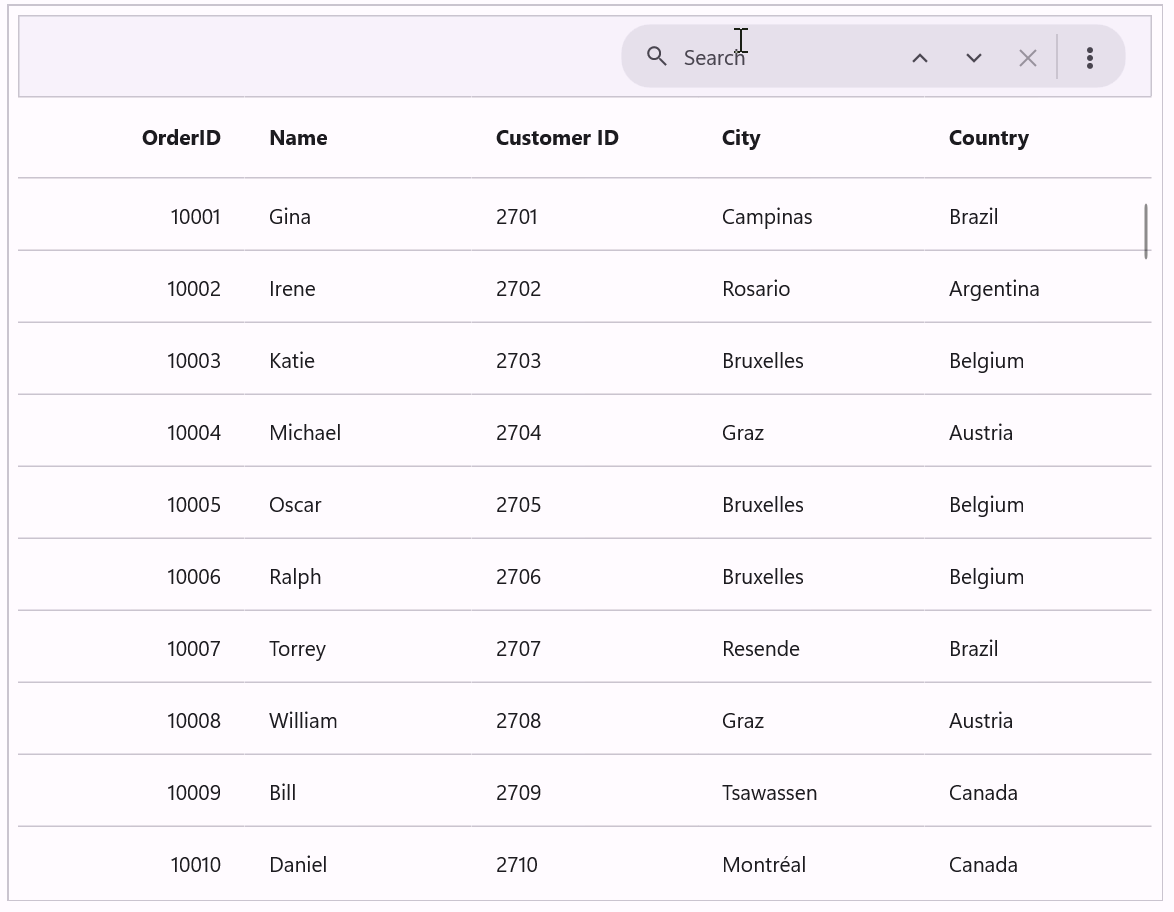Select order ID cell 10007

194,648
